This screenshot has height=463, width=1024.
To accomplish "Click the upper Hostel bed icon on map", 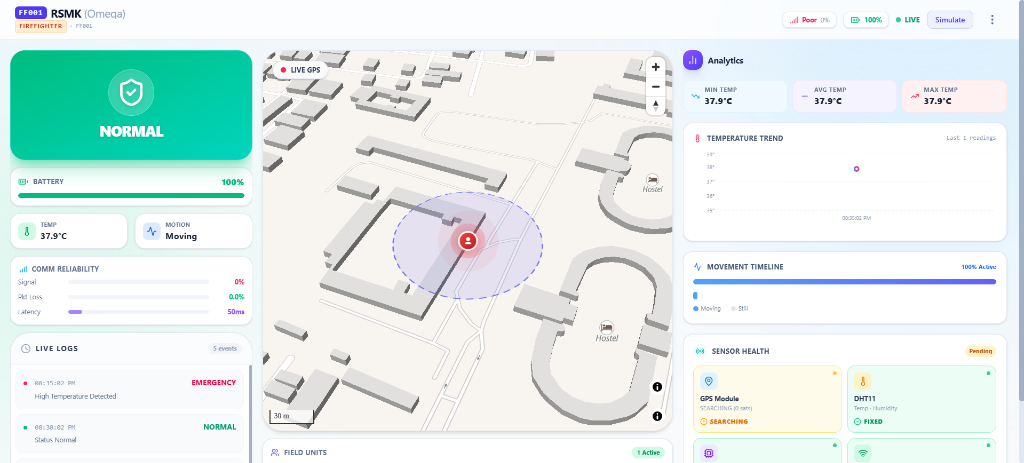I will pyautogui.click(x=651, y=180).
